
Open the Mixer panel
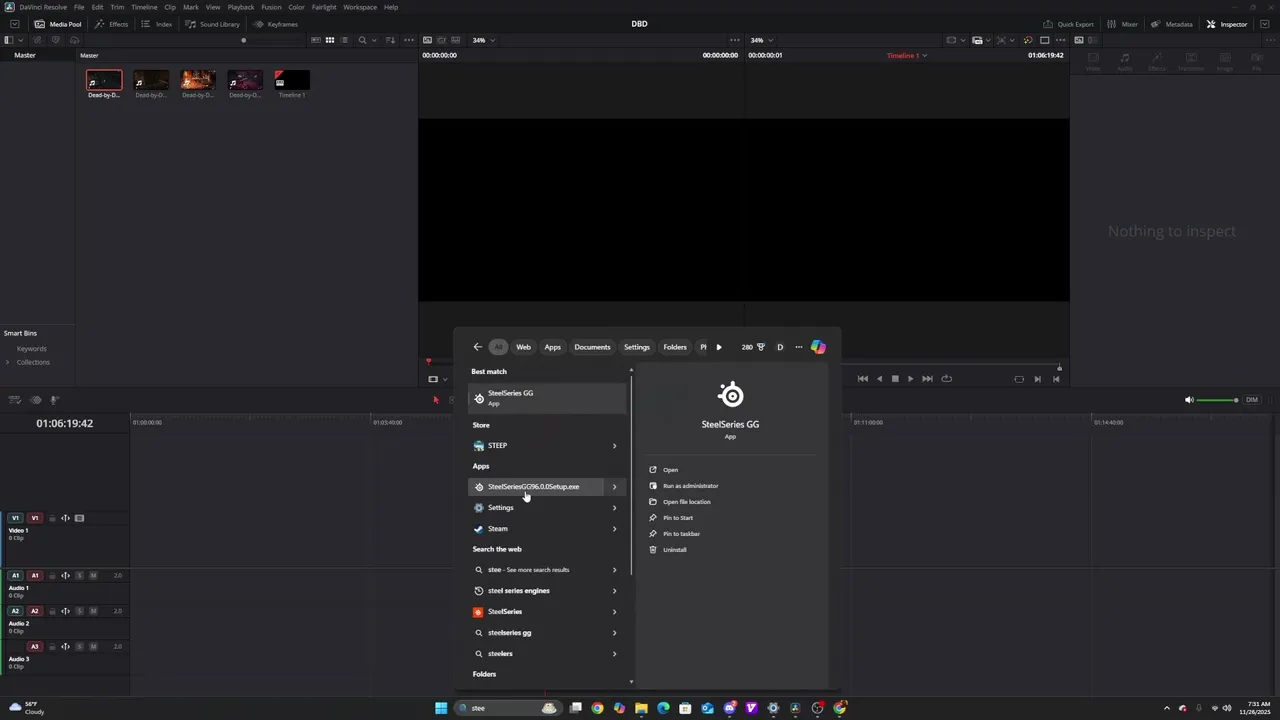coord(1122,24)
